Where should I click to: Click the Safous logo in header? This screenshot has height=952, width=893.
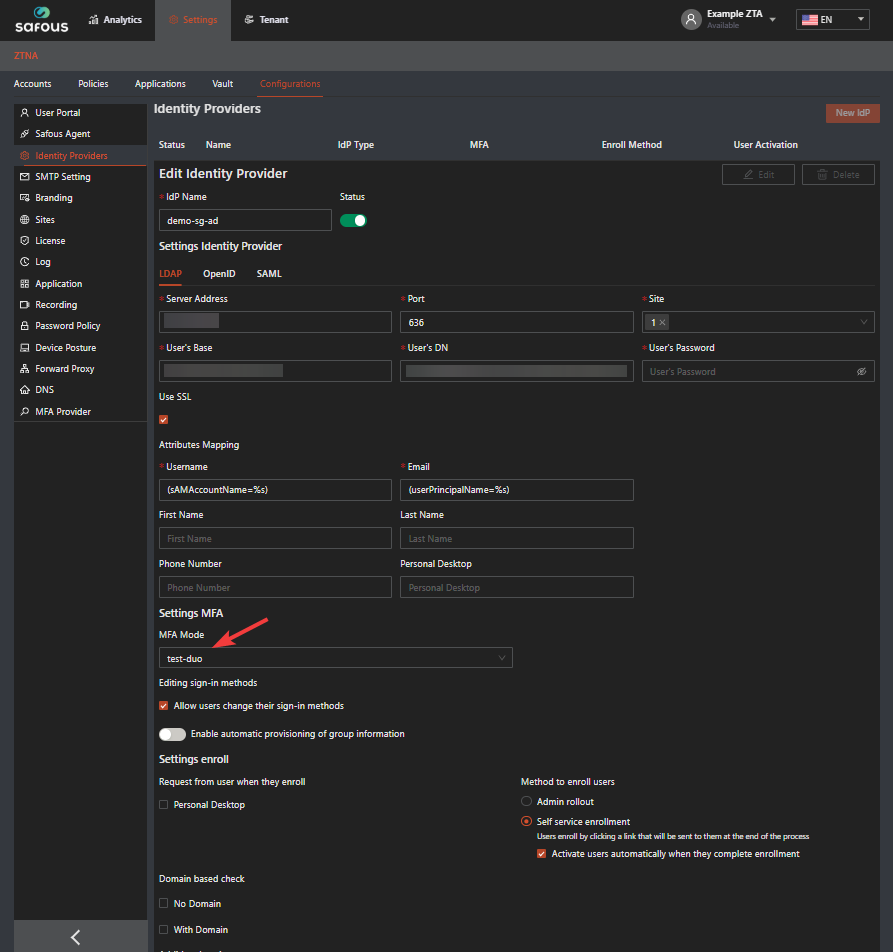41,20
